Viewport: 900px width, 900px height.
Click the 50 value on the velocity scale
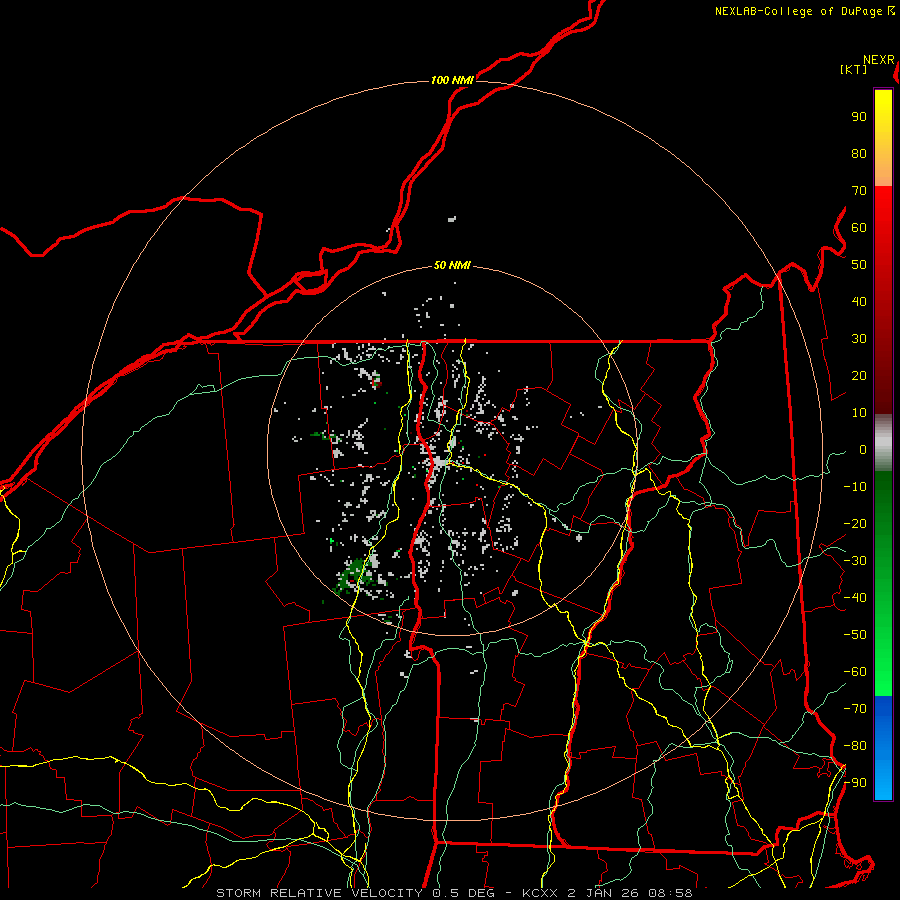click(x=859, y=265)
